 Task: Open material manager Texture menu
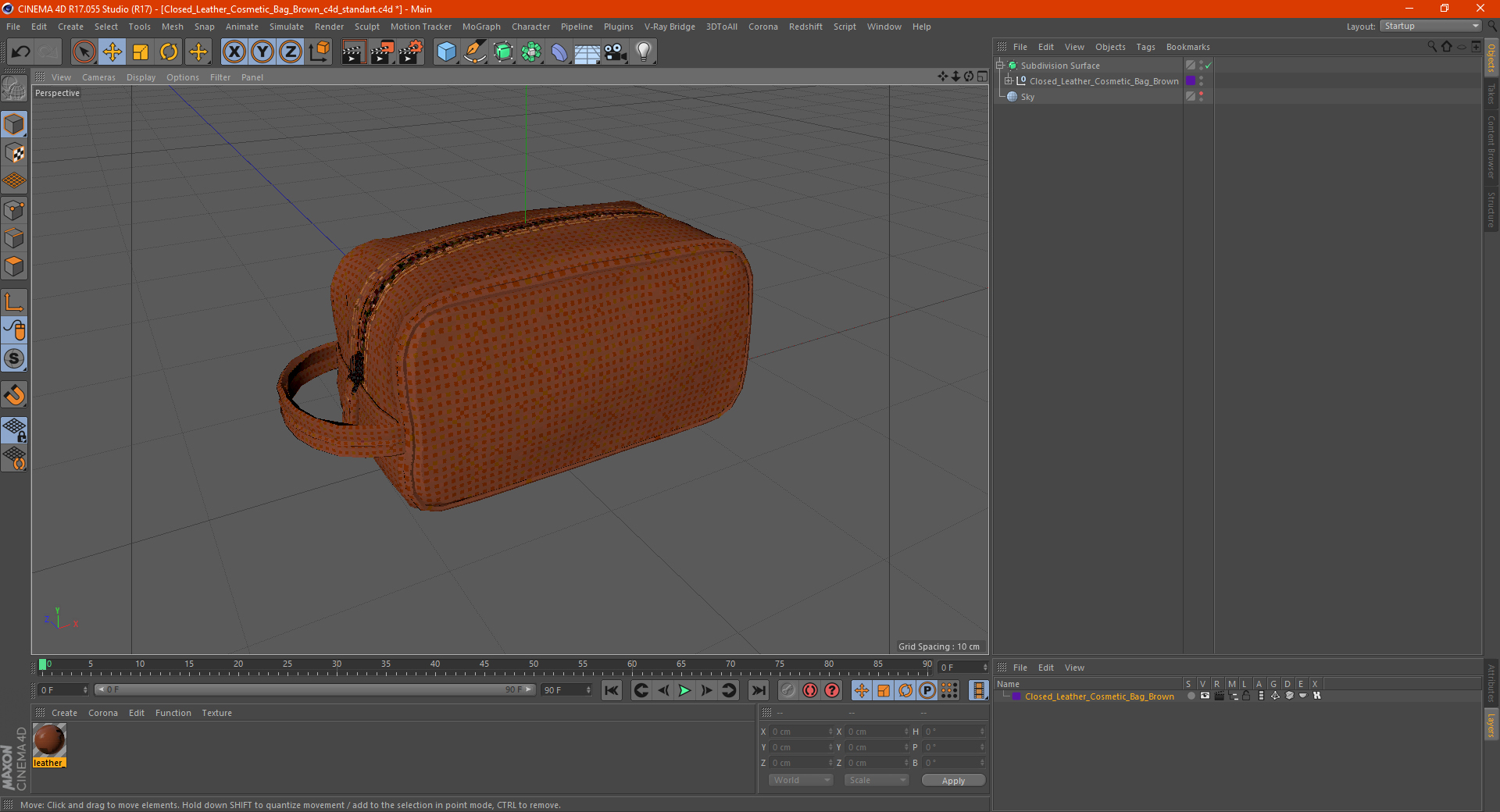coord(216,713)
